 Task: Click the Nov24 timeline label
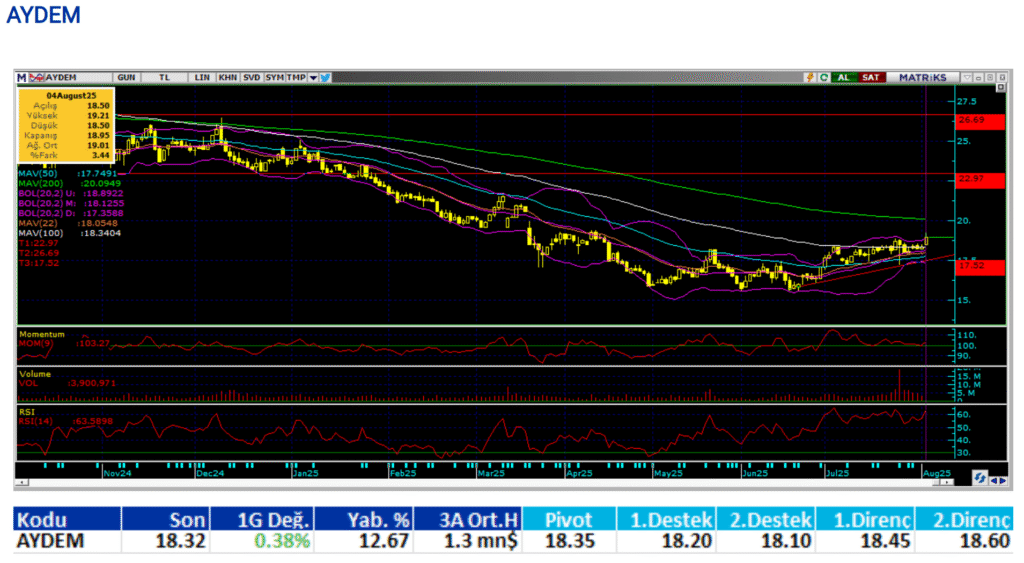click(x=118, y=474)
